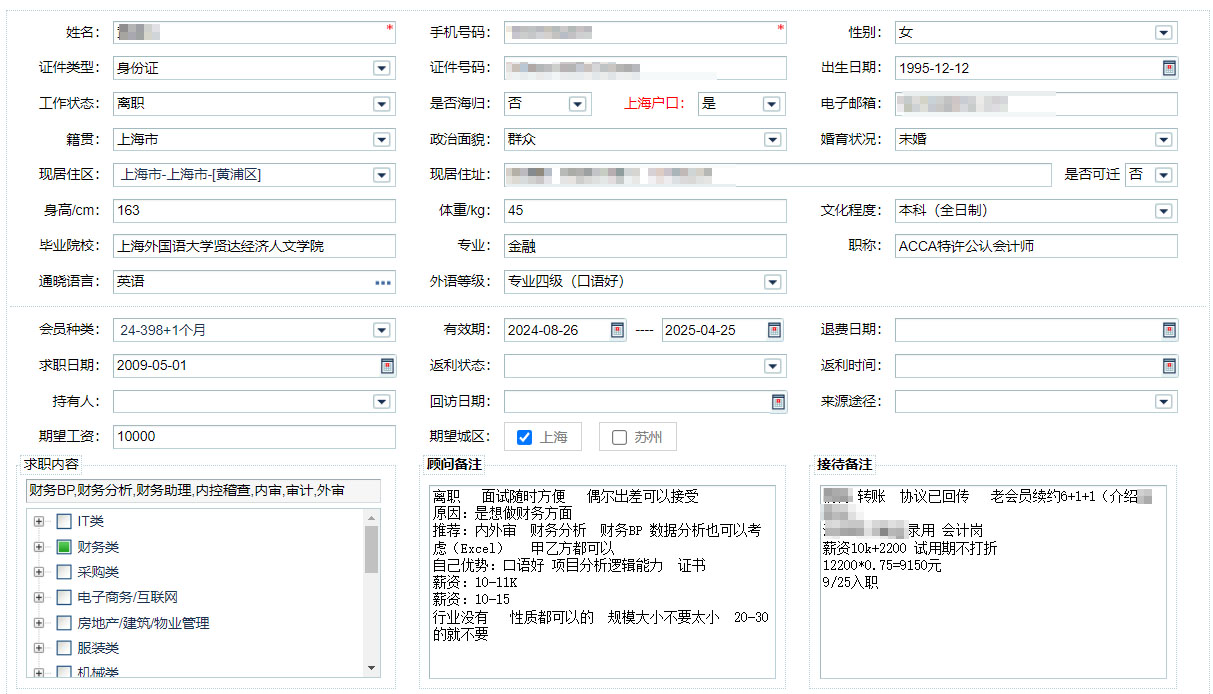Check the 苏州 expected city checkbox
This screenshot has height=694, width=1213.
[619, 437]
